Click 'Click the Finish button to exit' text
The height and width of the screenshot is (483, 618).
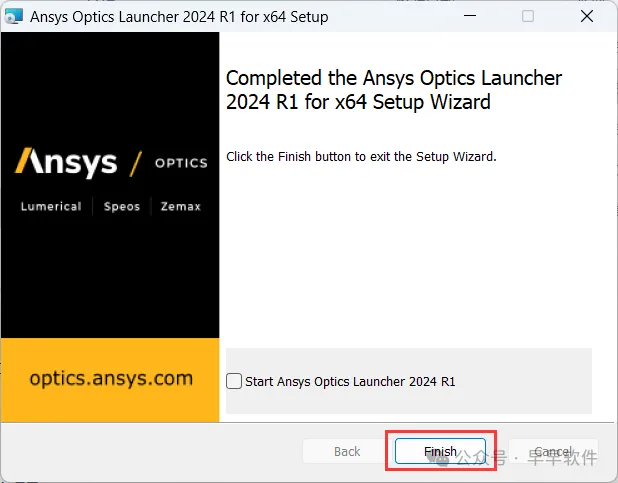point(361,157)
